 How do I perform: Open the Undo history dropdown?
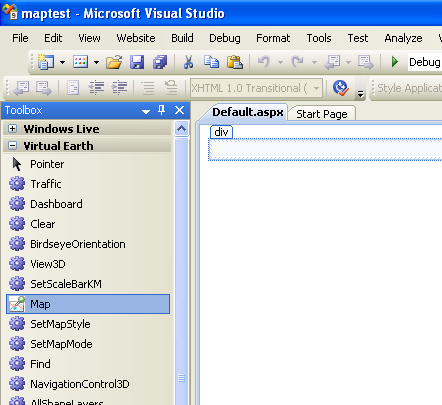click(x=280, y=62)
